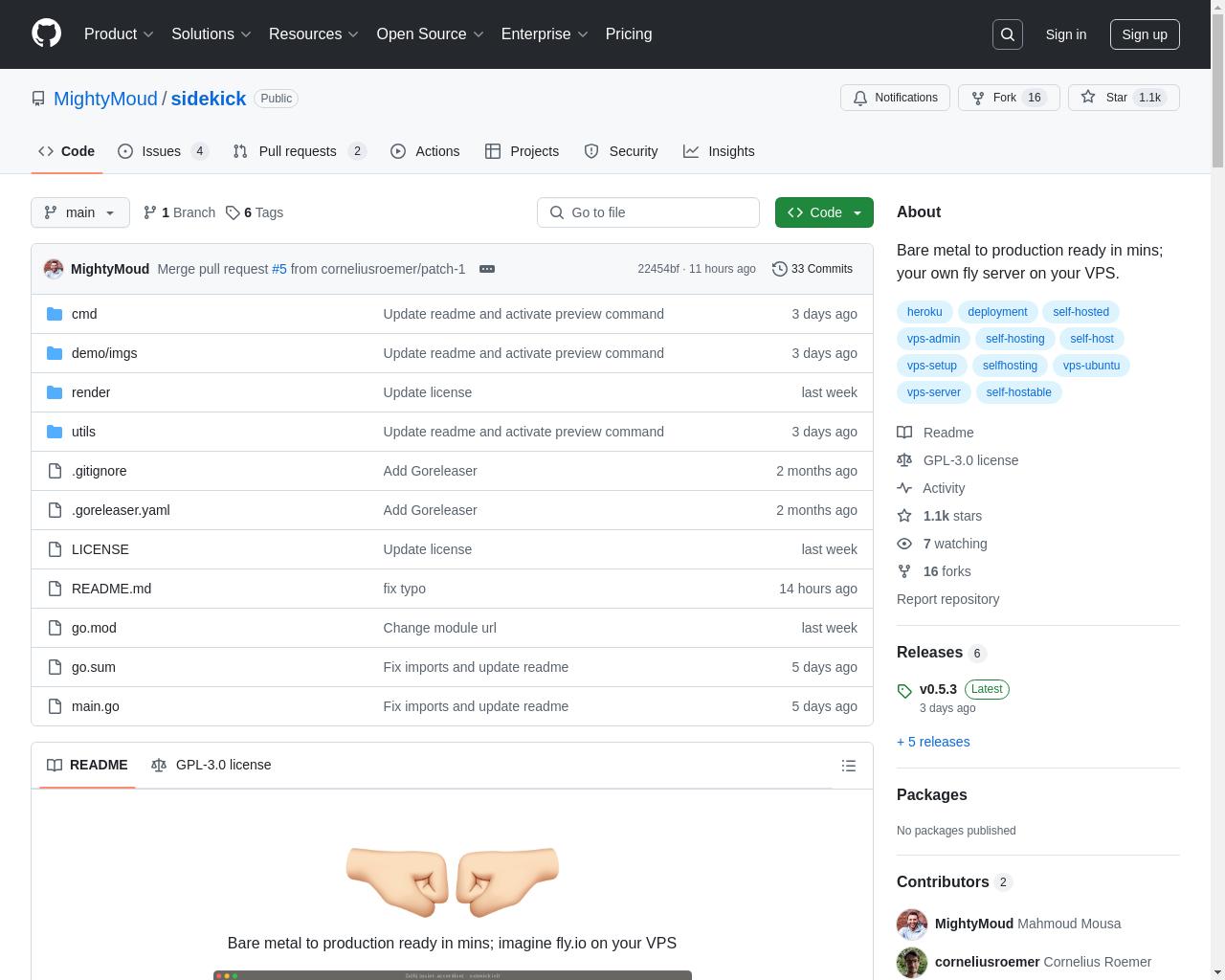Expand the Product menu

click(x=119, y=33)
